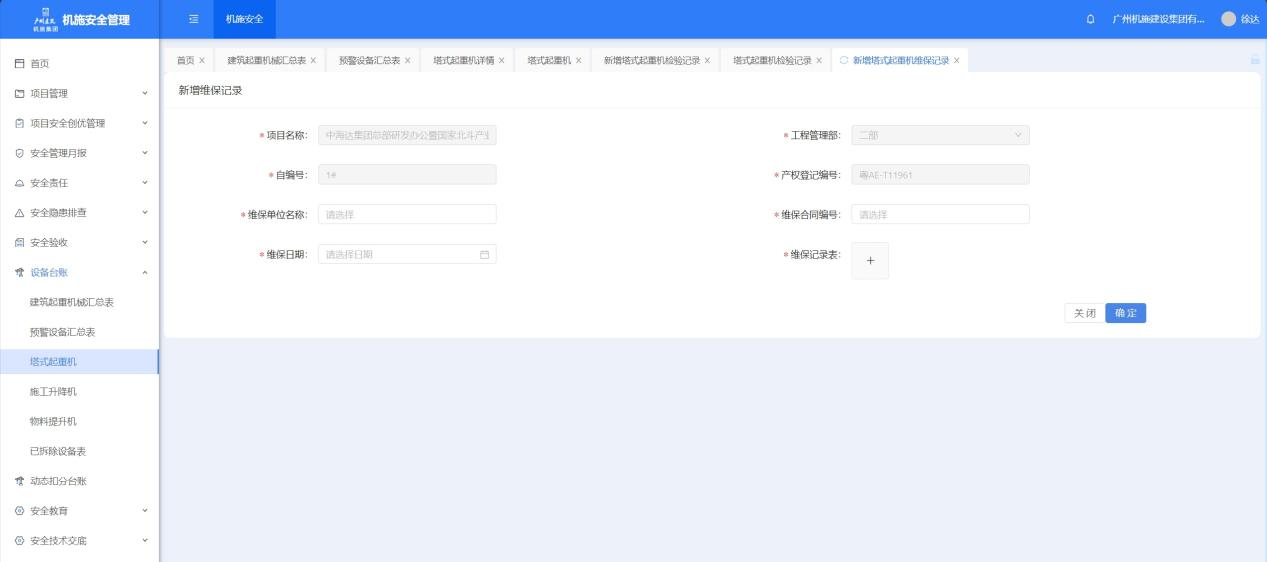Close the 预警设备汇总表 tab
1267x562 pixels.
pyautogui.click(x=407, y=61)
